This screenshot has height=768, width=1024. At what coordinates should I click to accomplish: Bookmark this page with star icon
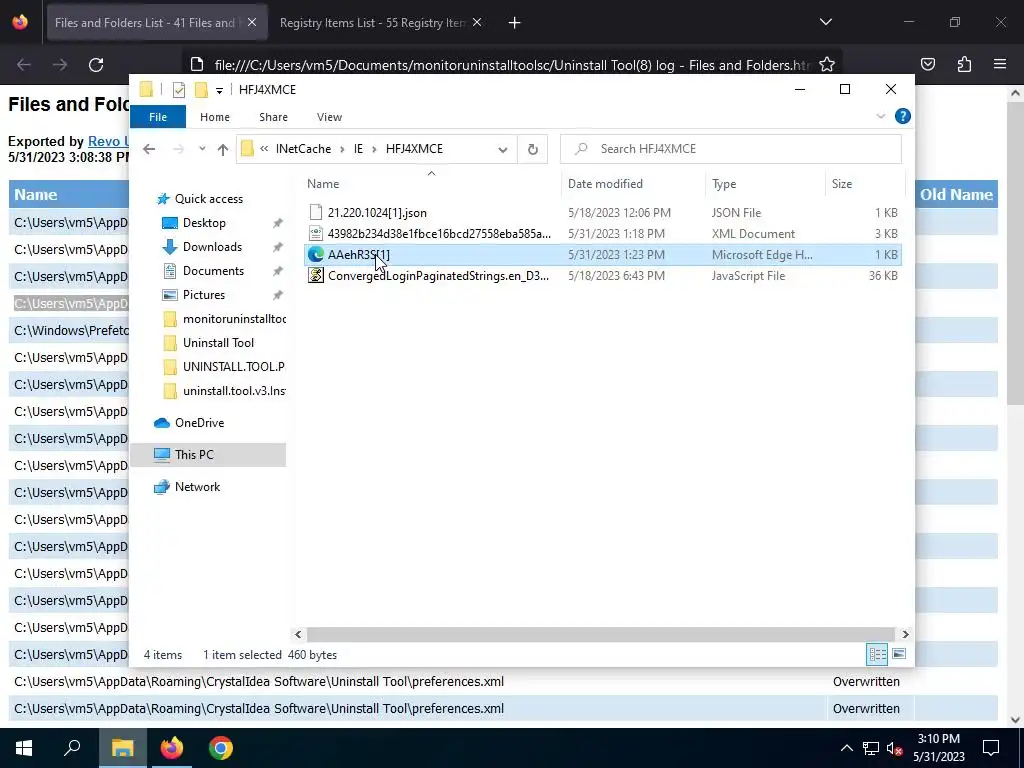click(x=827, y=65)
